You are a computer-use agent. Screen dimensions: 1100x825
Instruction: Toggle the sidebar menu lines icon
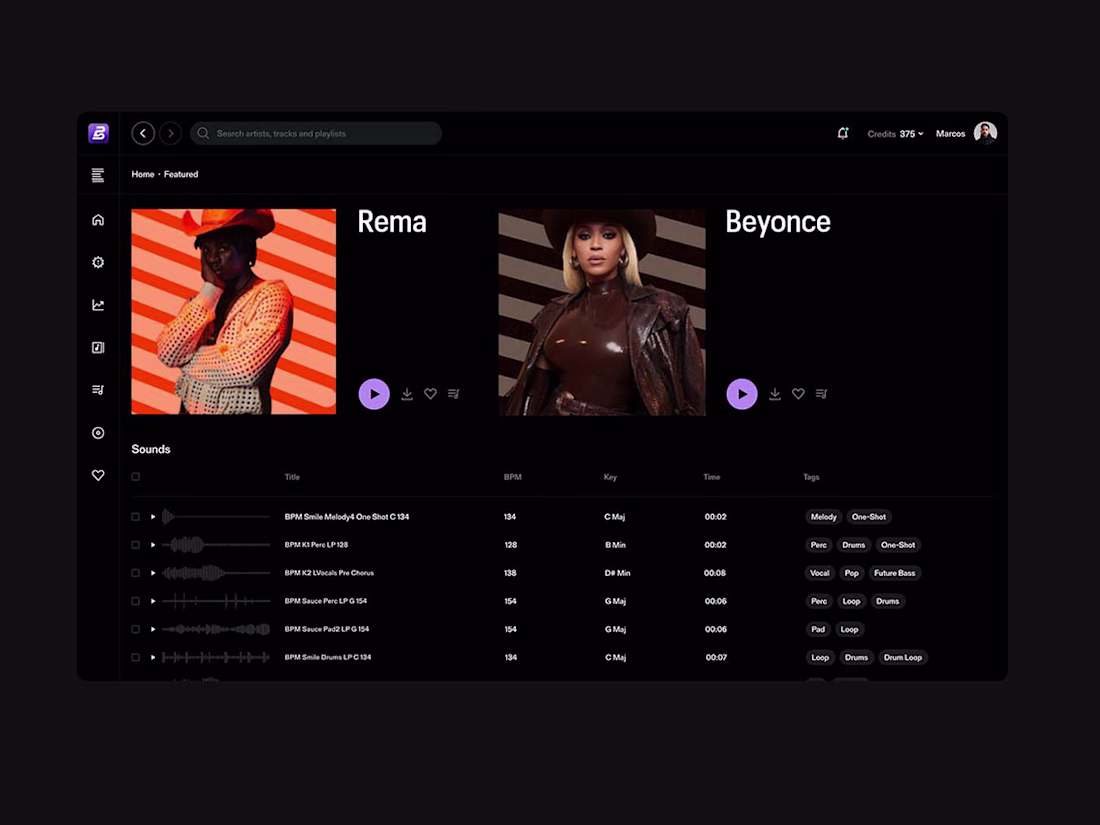point(98,175)
